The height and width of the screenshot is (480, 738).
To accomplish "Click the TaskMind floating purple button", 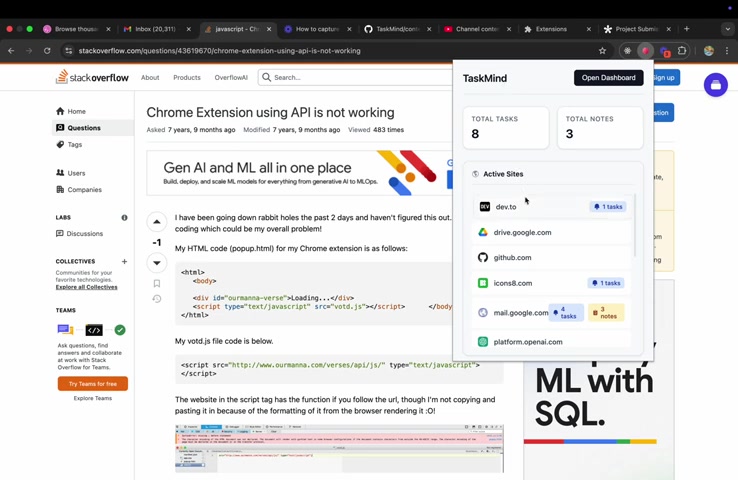I will 715,85.
